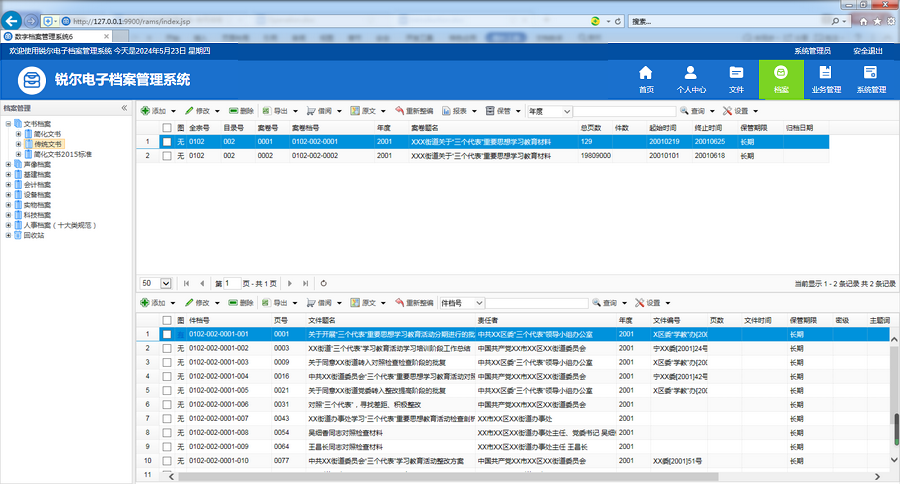Tick the checkbox for file 0102-002-0001-002
This screenshot has width=900, height=484.
point(167,349)
